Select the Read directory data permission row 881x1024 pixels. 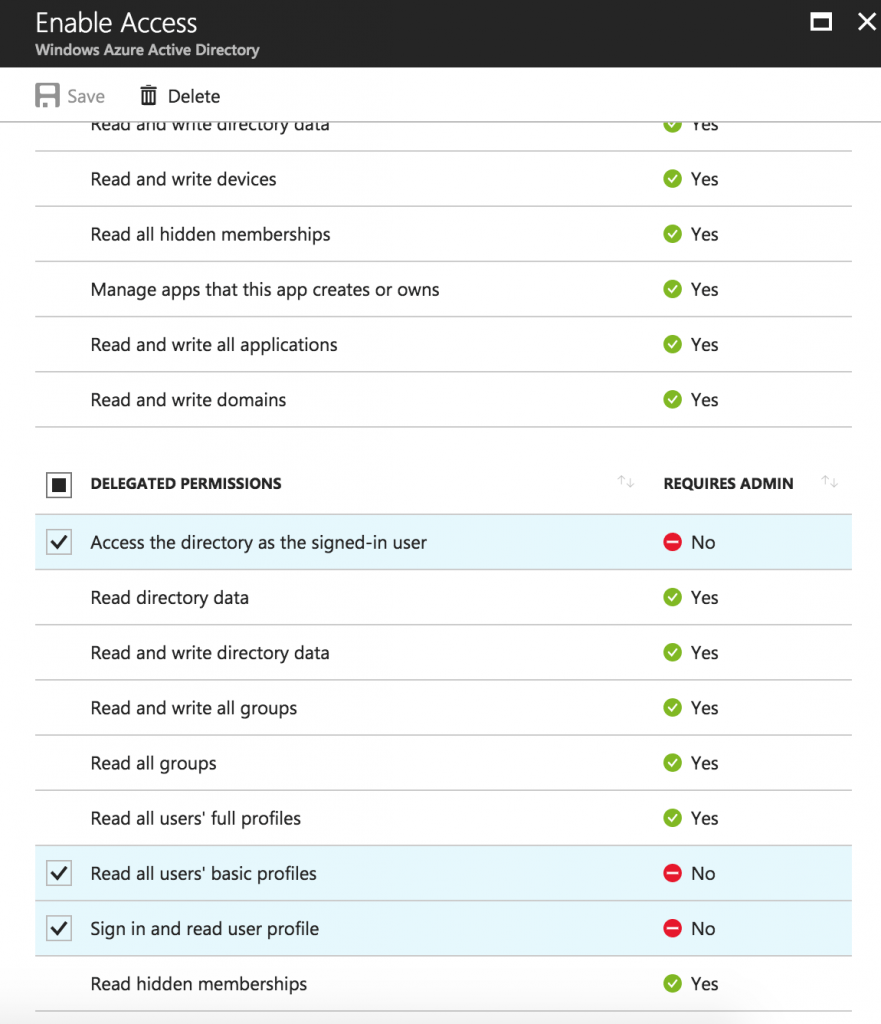coord(170,598)
